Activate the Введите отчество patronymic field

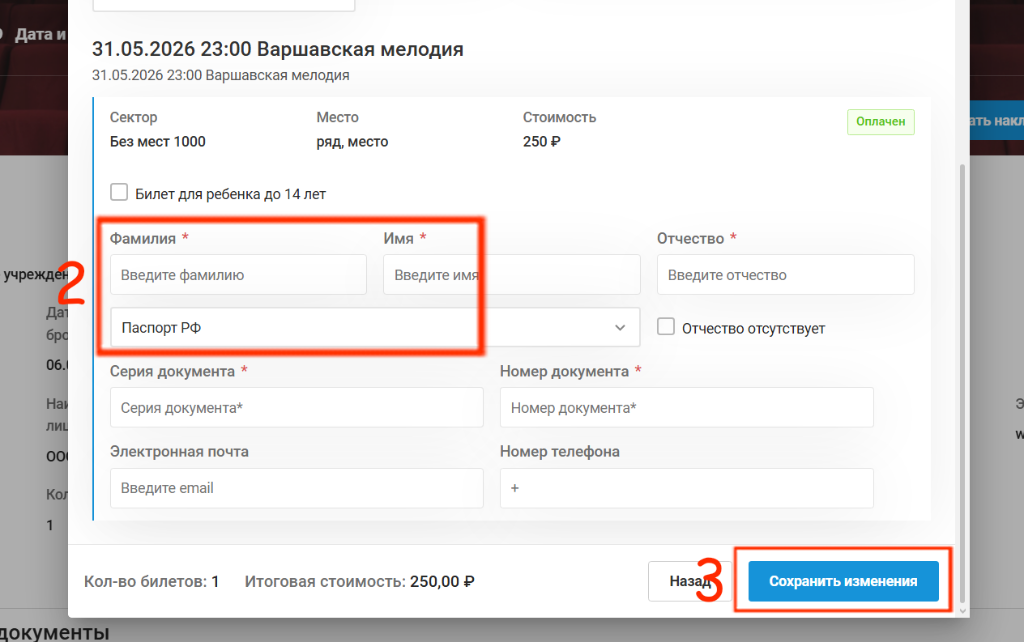pos(786,275)
